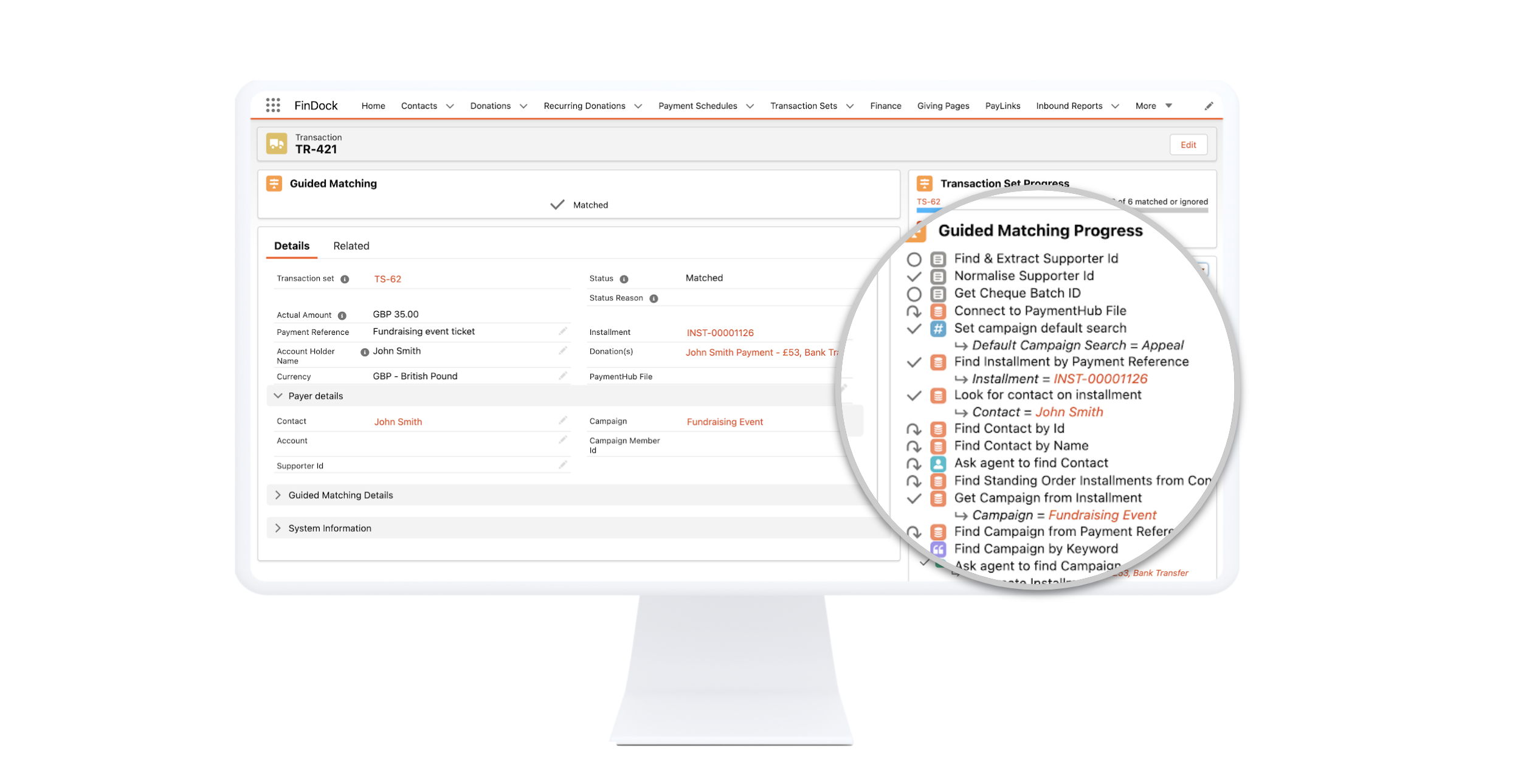Screen dimensions: 1532x784
Task: Click the Edit button
Action: 1188,145
